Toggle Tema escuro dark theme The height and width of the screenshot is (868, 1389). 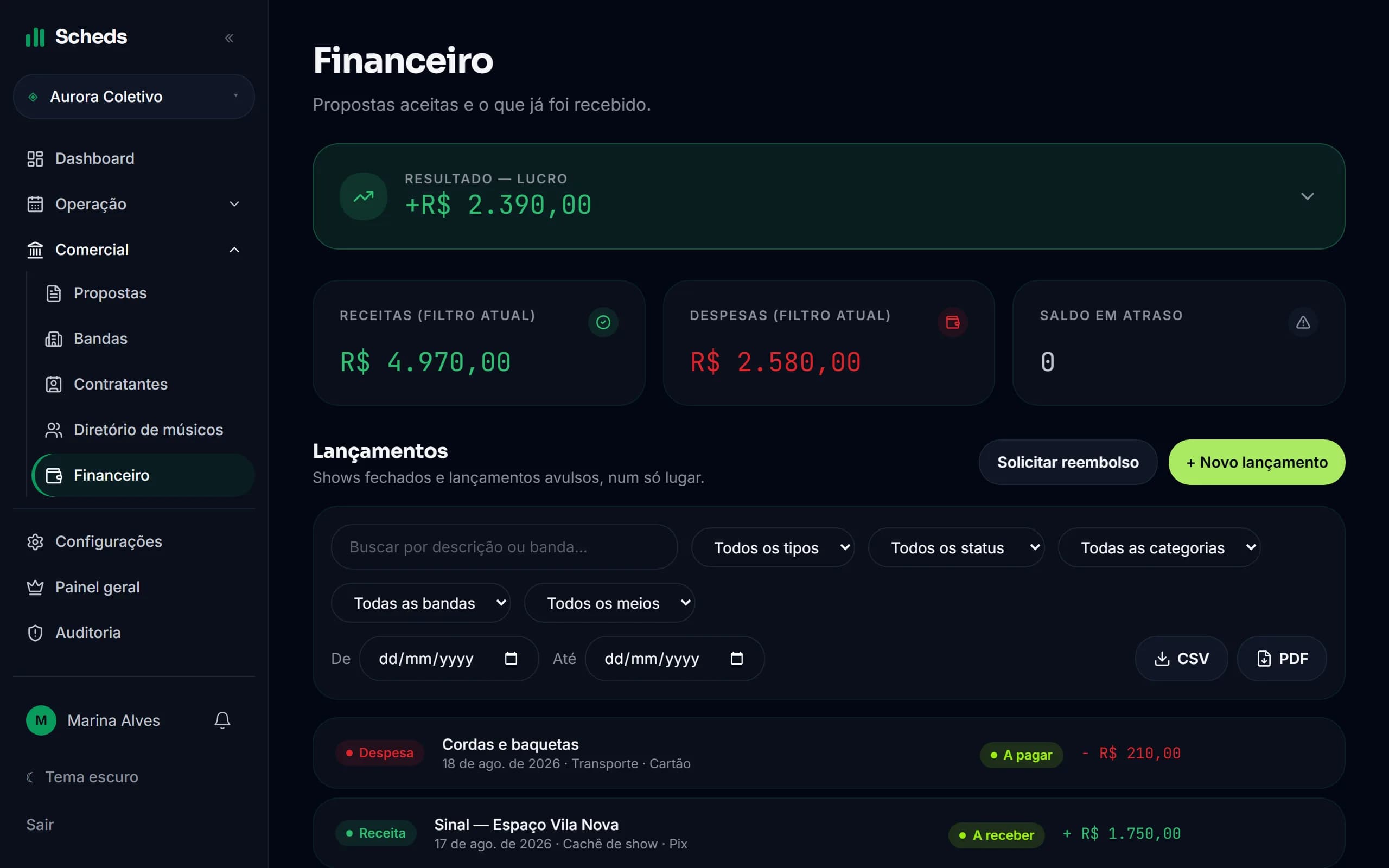(x=82, y=777)
